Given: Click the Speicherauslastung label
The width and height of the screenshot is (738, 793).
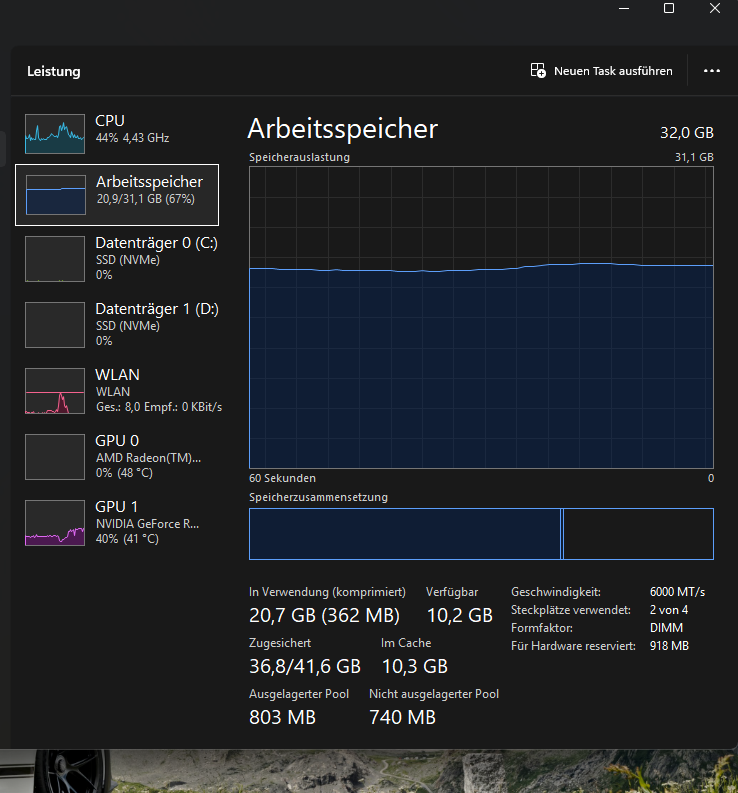Looking at the screenshot, I should (x=299, y=157).
